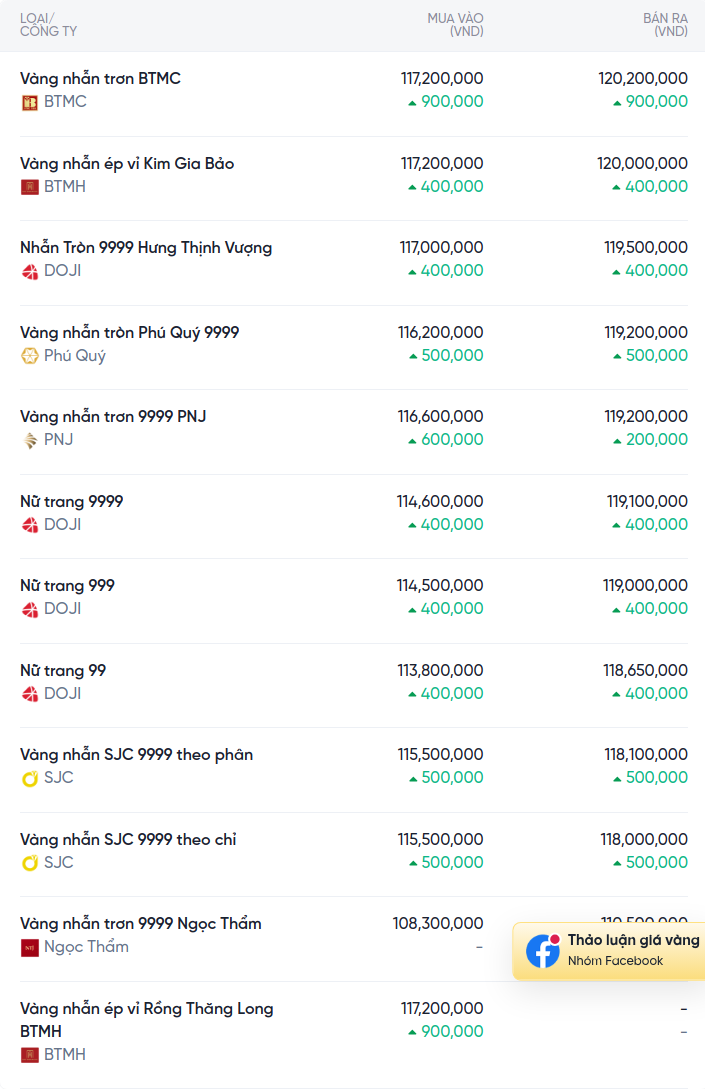
Task: Click Nữ trang 999 sell price 119,000,000
Action: [x=645, y=585]
